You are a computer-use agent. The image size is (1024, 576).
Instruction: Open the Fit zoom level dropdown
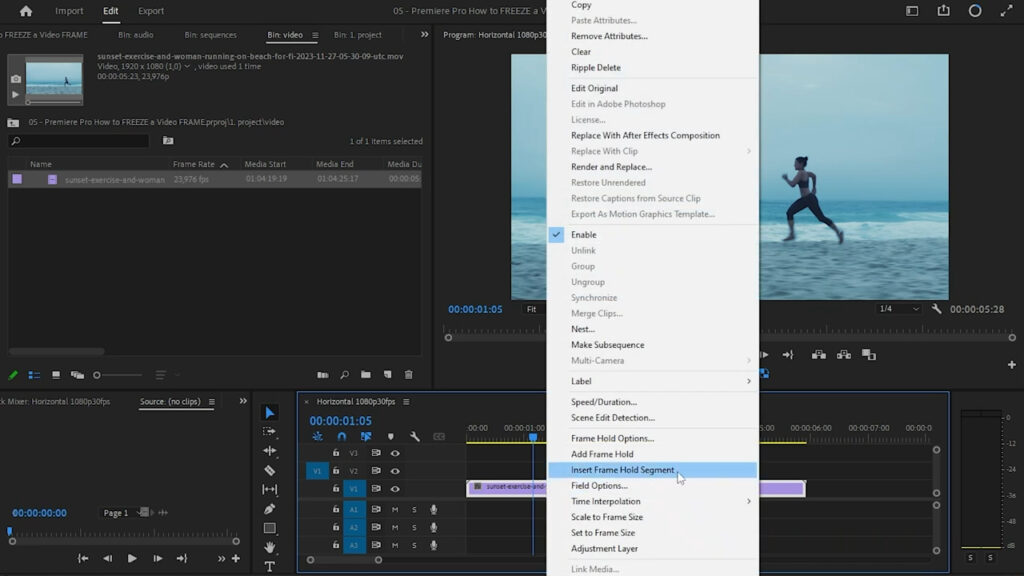(536, 309)
